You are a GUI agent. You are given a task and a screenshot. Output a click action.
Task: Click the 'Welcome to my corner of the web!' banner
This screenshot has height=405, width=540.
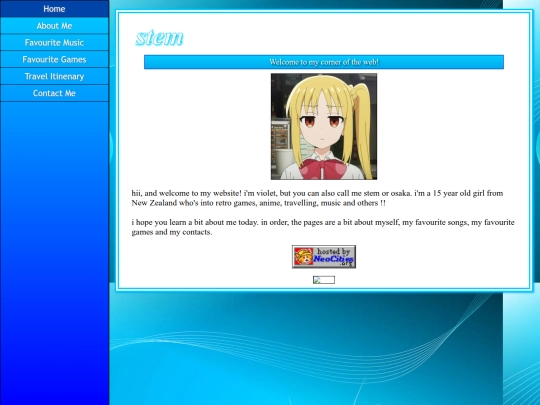coord(324,62)
